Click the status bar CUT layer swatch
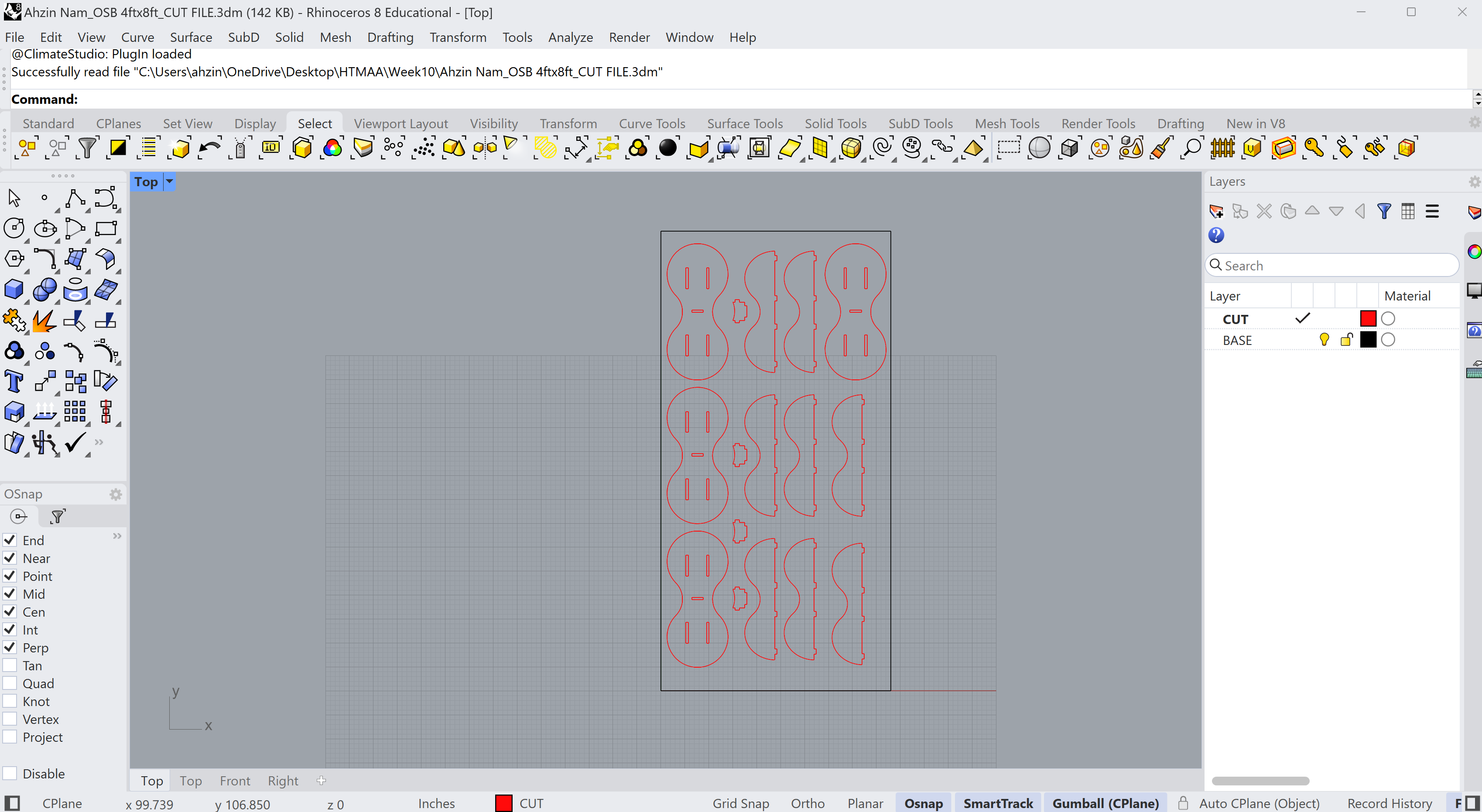The image size is (1482, 812). click(x=503, y=803)
